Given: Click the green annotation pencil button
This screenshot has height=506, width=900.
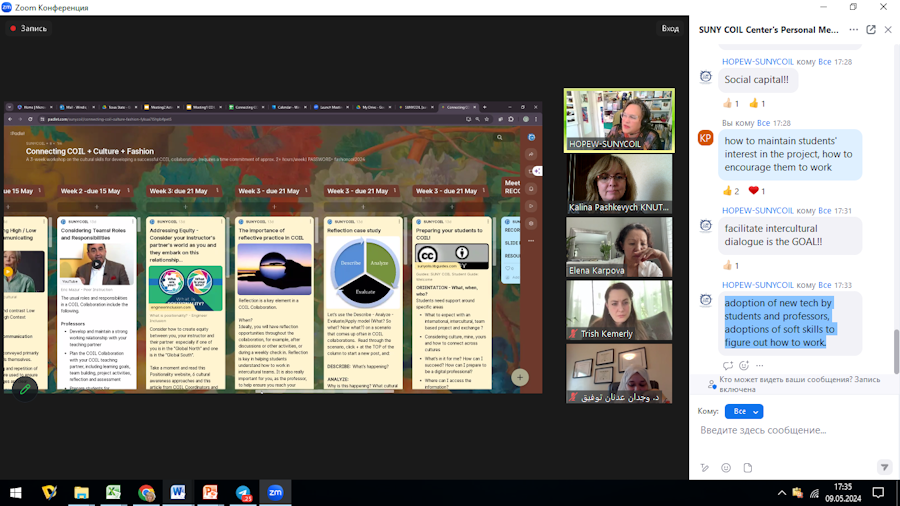Looking at the screenshot, I should coord(25,389).
